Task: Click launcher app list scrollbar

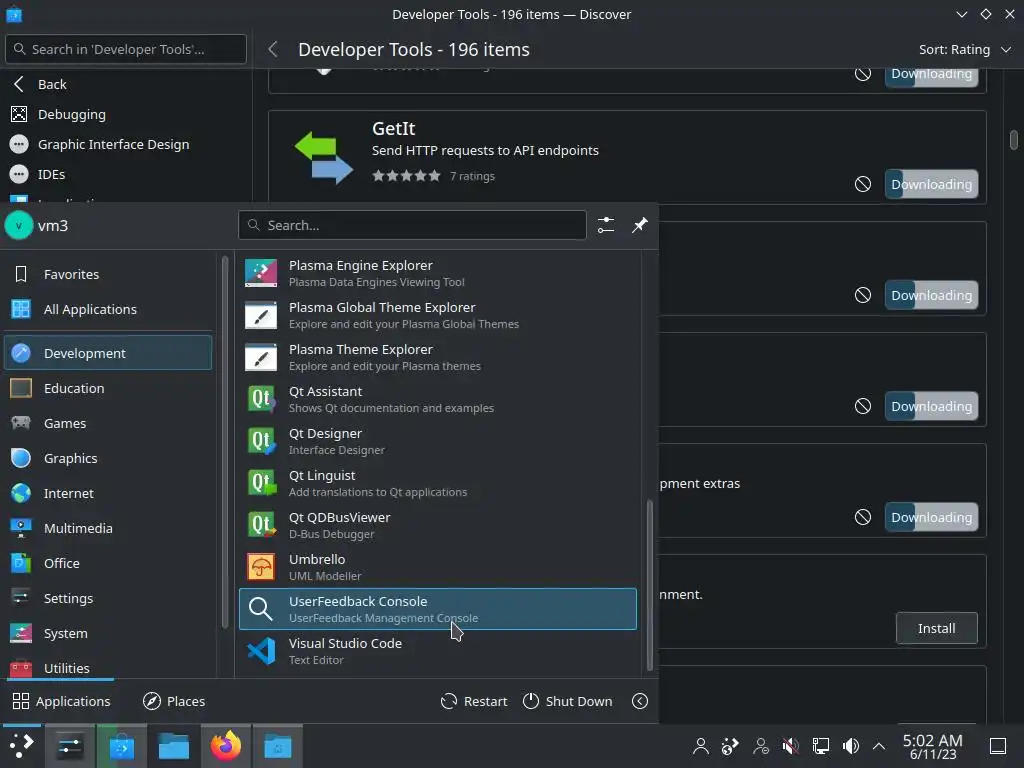Action: [x=650, y=585]
